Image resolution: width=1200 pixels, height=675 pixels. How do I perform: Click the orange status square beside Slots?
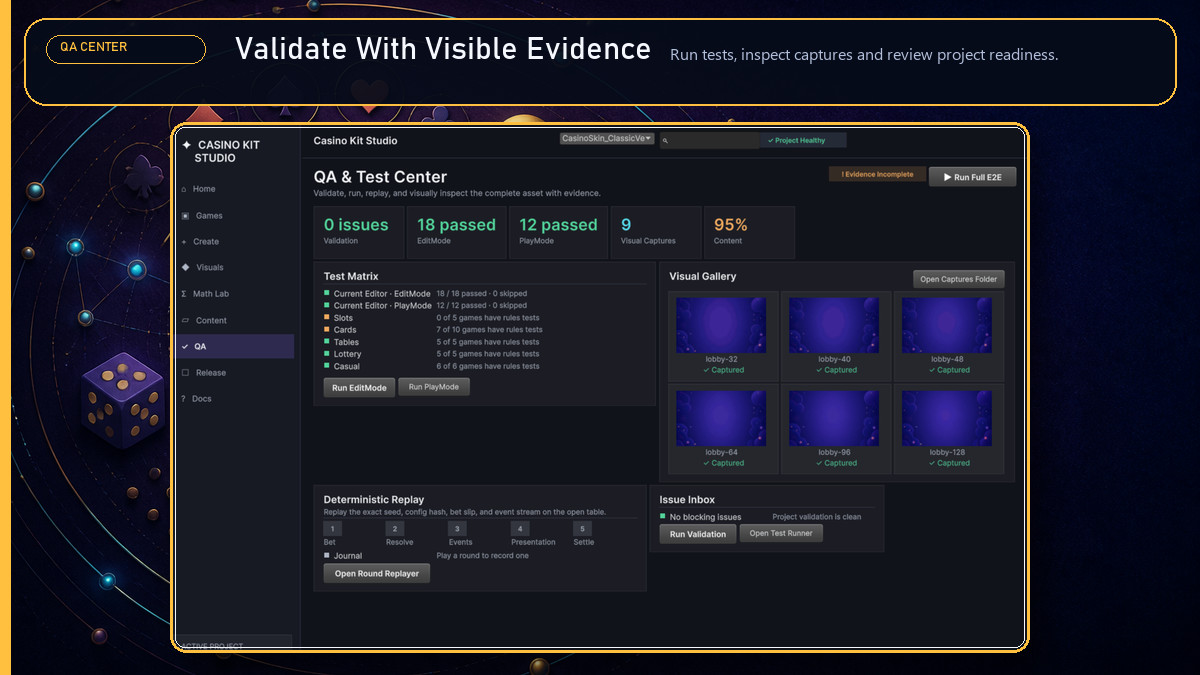click(326, 318)
